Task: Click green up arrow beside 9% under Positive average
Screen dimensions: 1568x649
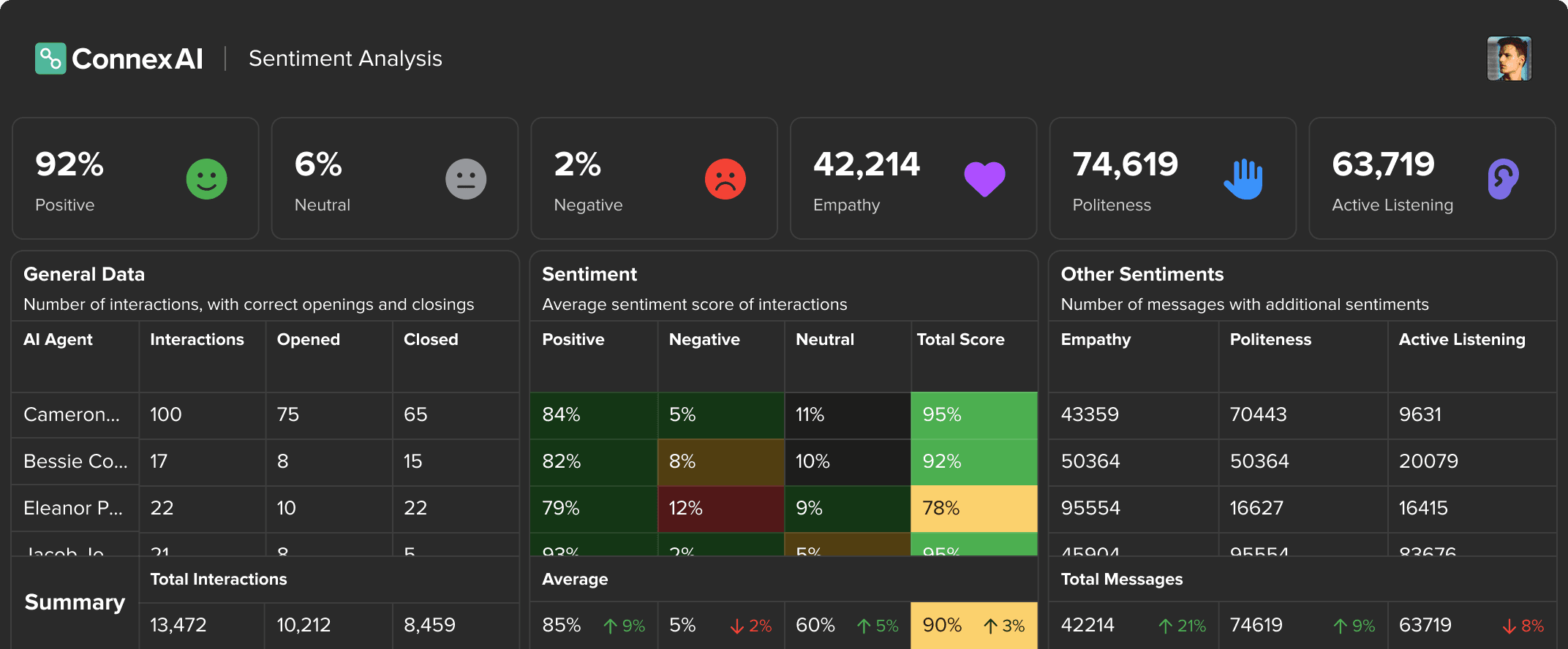Action: pos(610,626)
